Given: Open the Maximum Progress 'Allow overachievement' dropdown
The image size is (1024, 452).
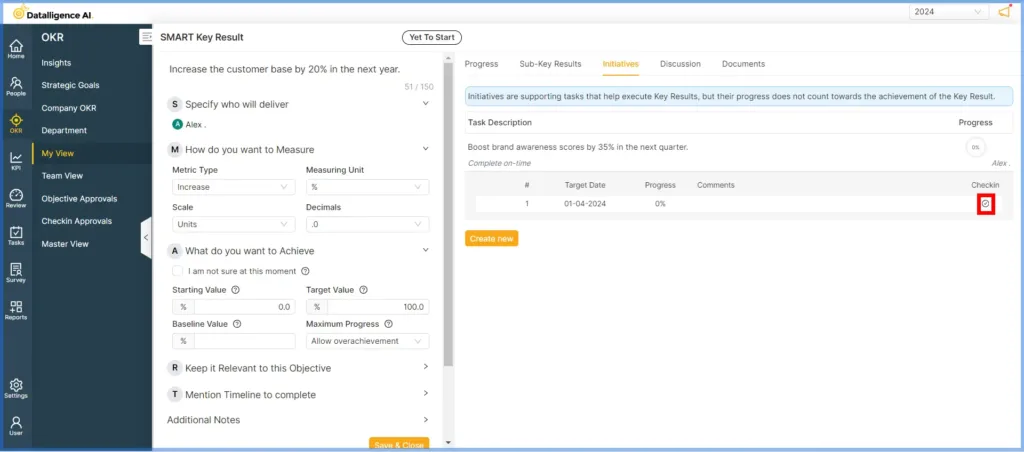Looking at the screenshot, I should (367, 341).
